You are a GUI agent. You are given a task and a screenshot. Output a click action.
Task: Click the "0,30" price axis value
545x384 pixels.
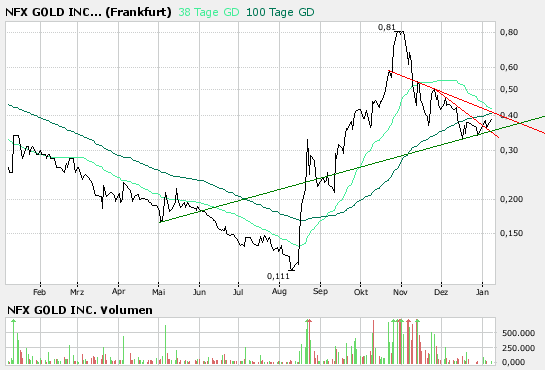(x=509, y=150)
